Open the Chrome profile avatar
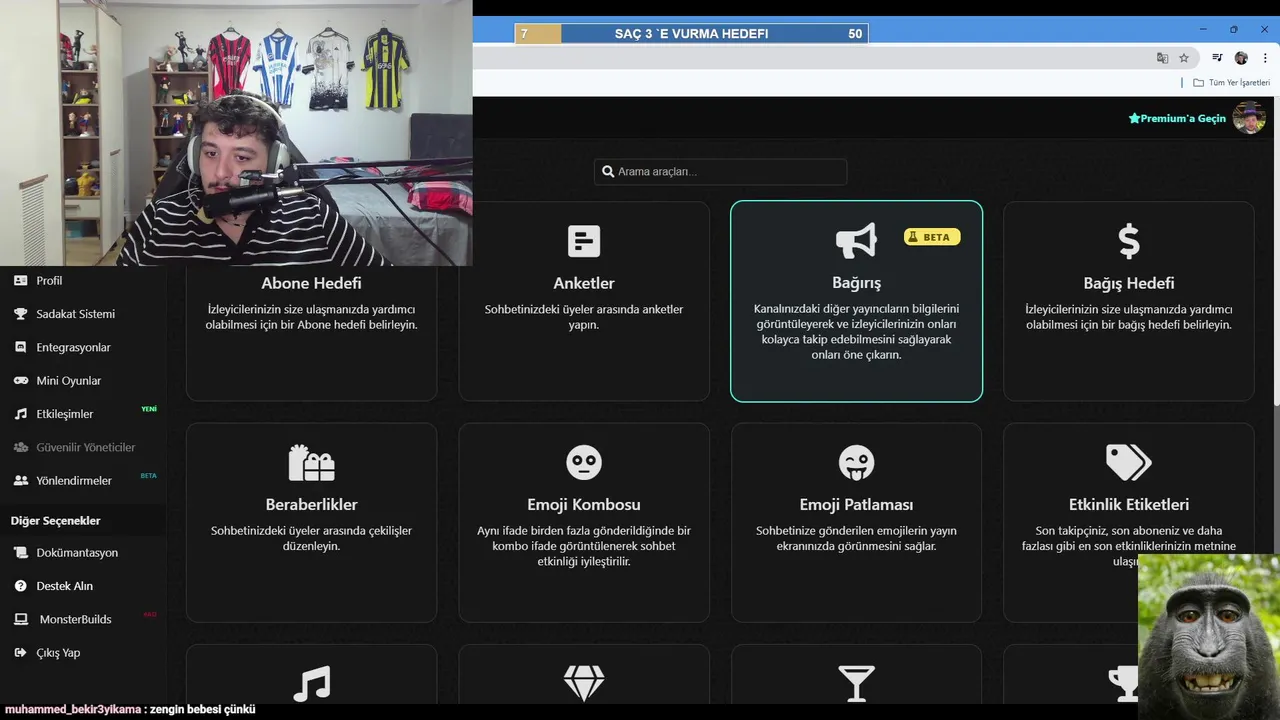1280x720 pixels. 1241,58
